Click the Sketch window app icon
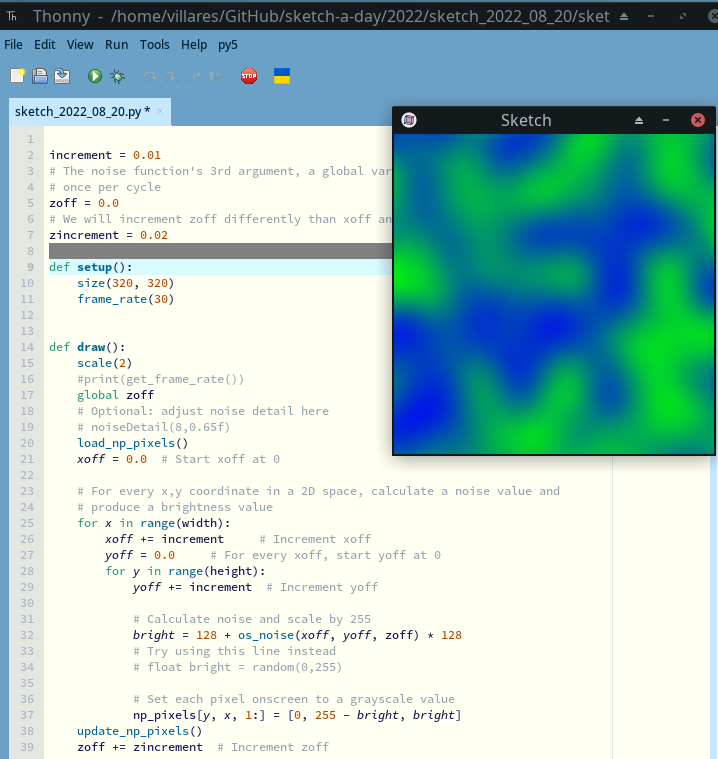The height and width of the screenshot is (759, 718). [408, 120]
